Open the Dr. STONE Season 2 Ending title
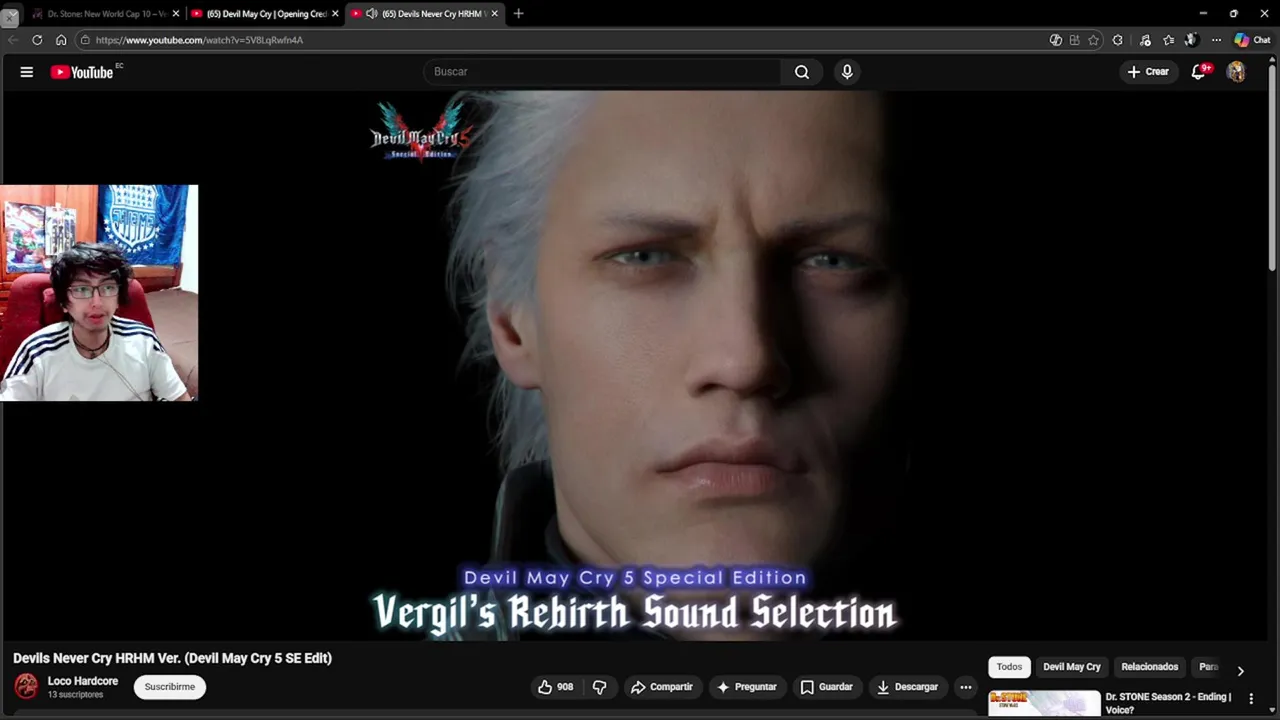1280x720 pixels. [1168, 703]
